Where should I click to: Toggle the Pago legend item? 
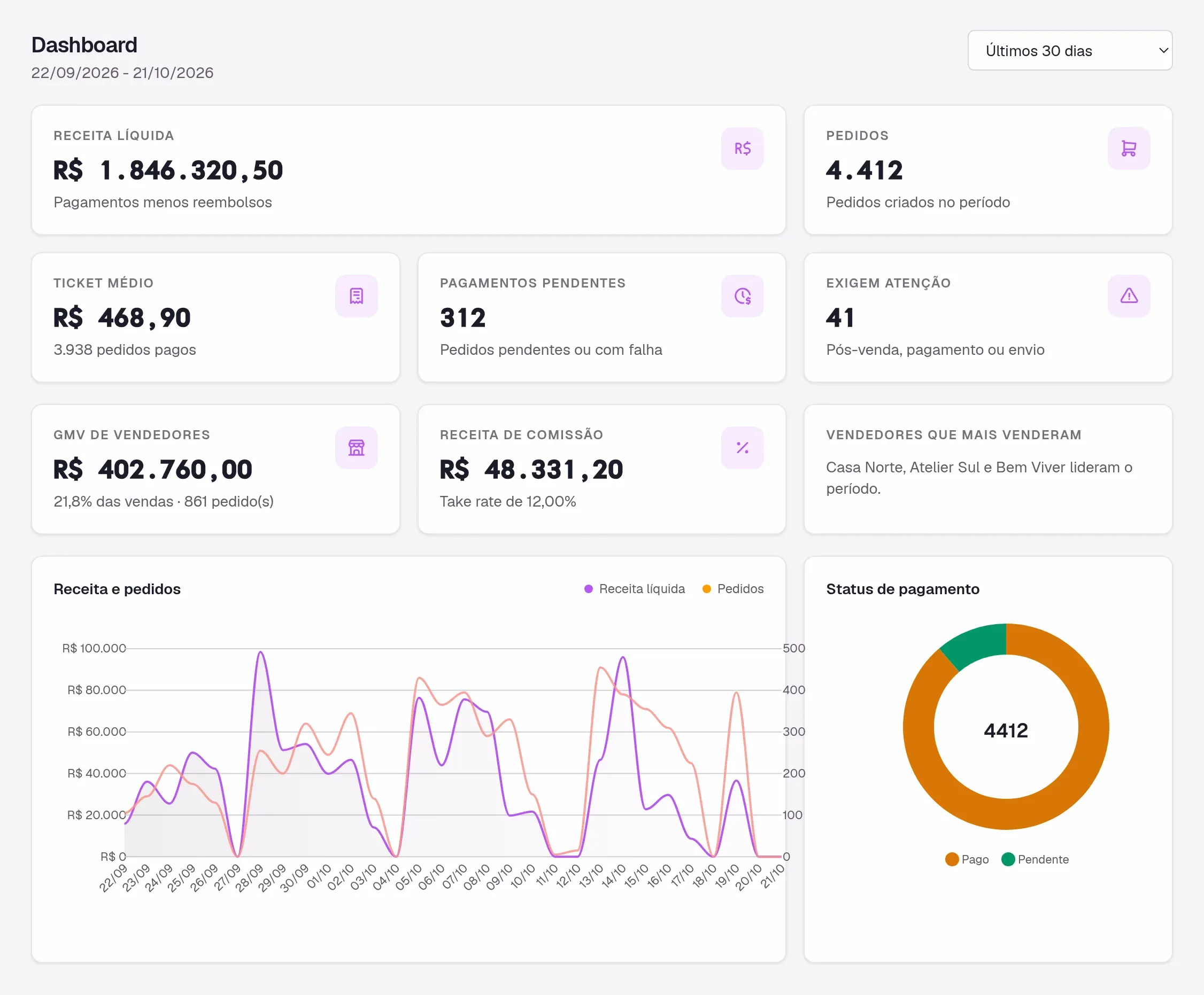pyautogui.click(x=967, y=859)
